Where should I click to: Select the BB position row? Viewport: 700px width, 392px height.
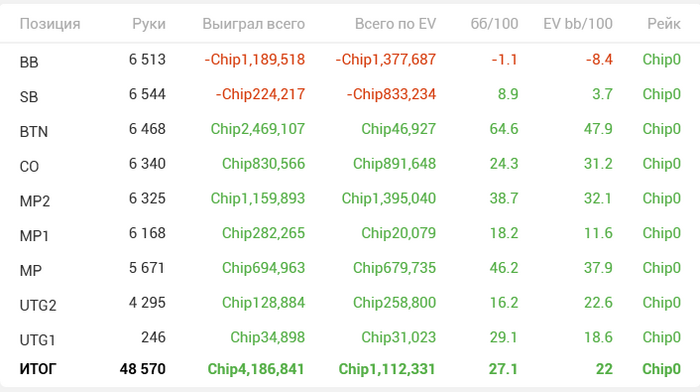point(350,60)
